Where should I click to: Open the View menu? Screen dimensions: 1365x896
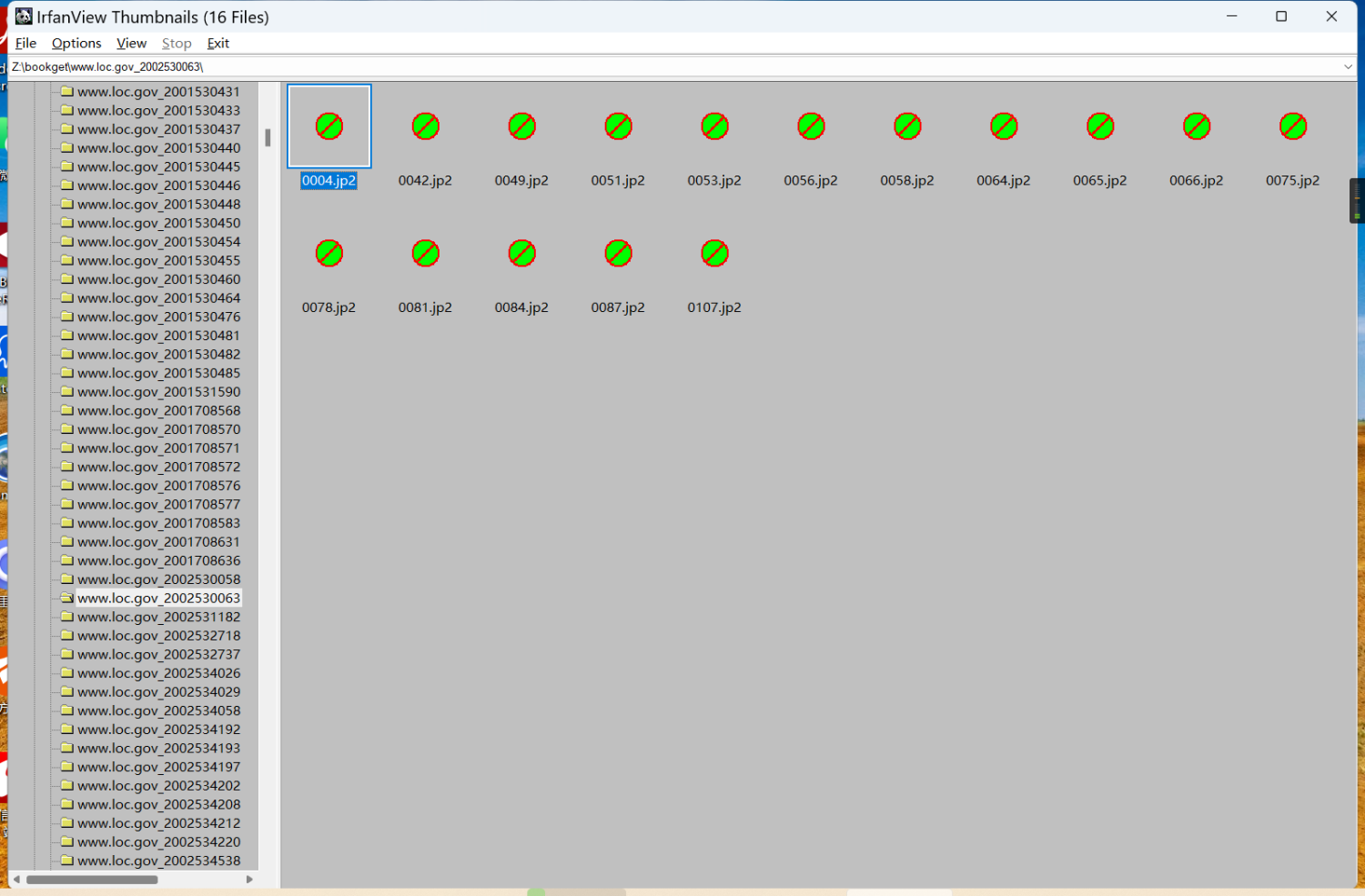point(131,44)
